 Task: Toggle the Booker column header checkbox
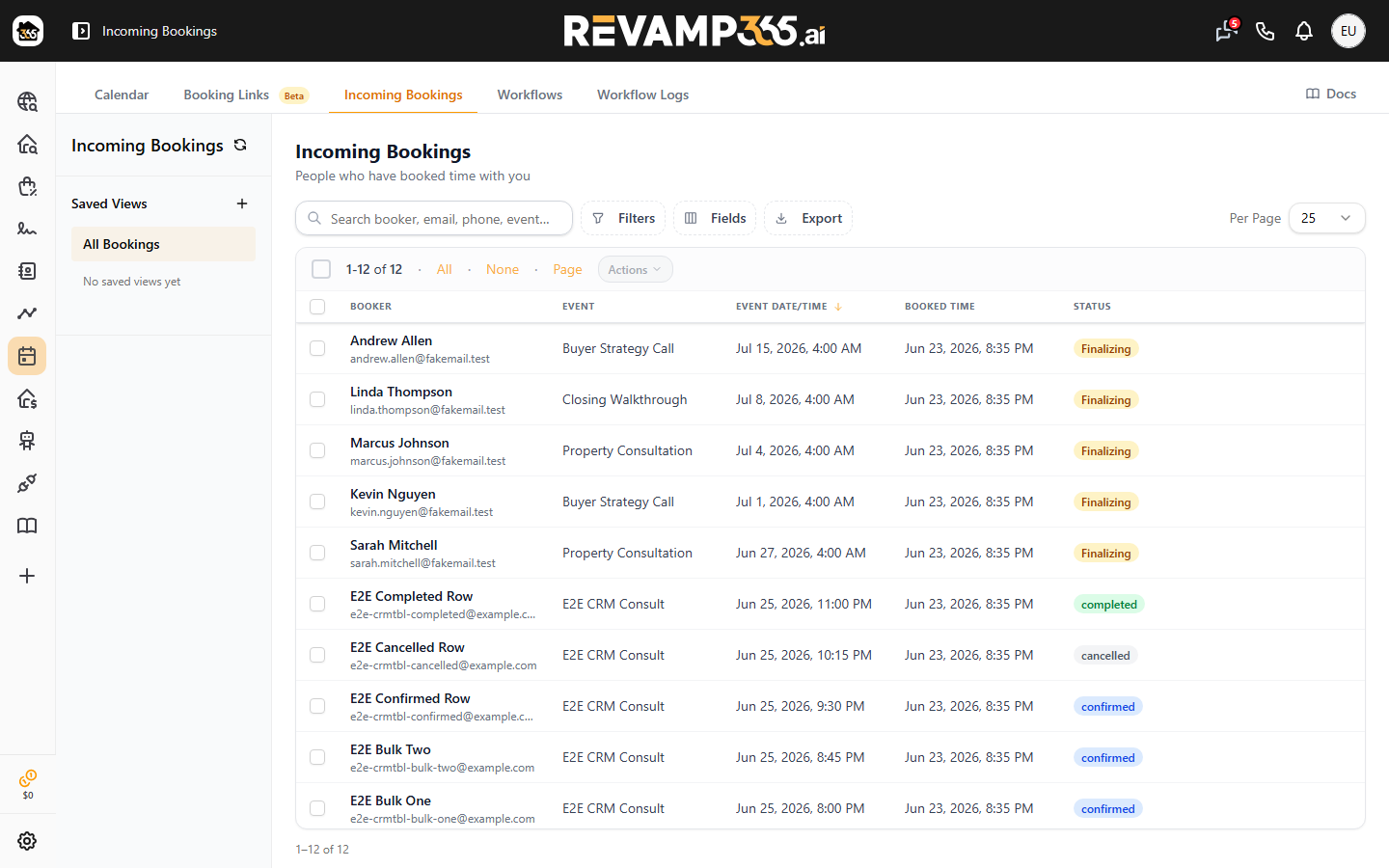(x=317, y=307)
